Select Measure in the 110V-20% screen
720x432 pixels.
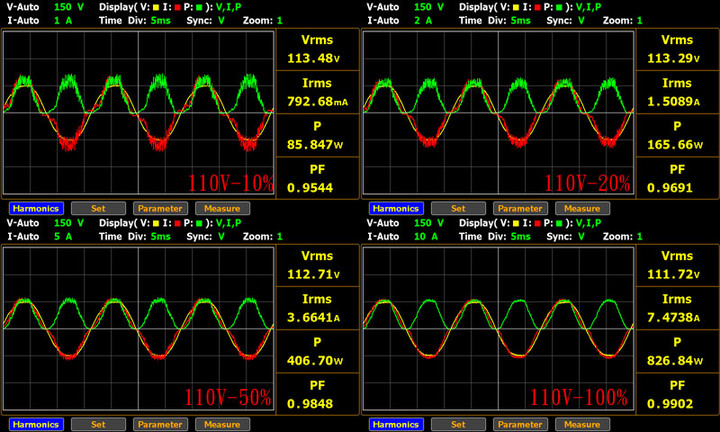(582, 208)
